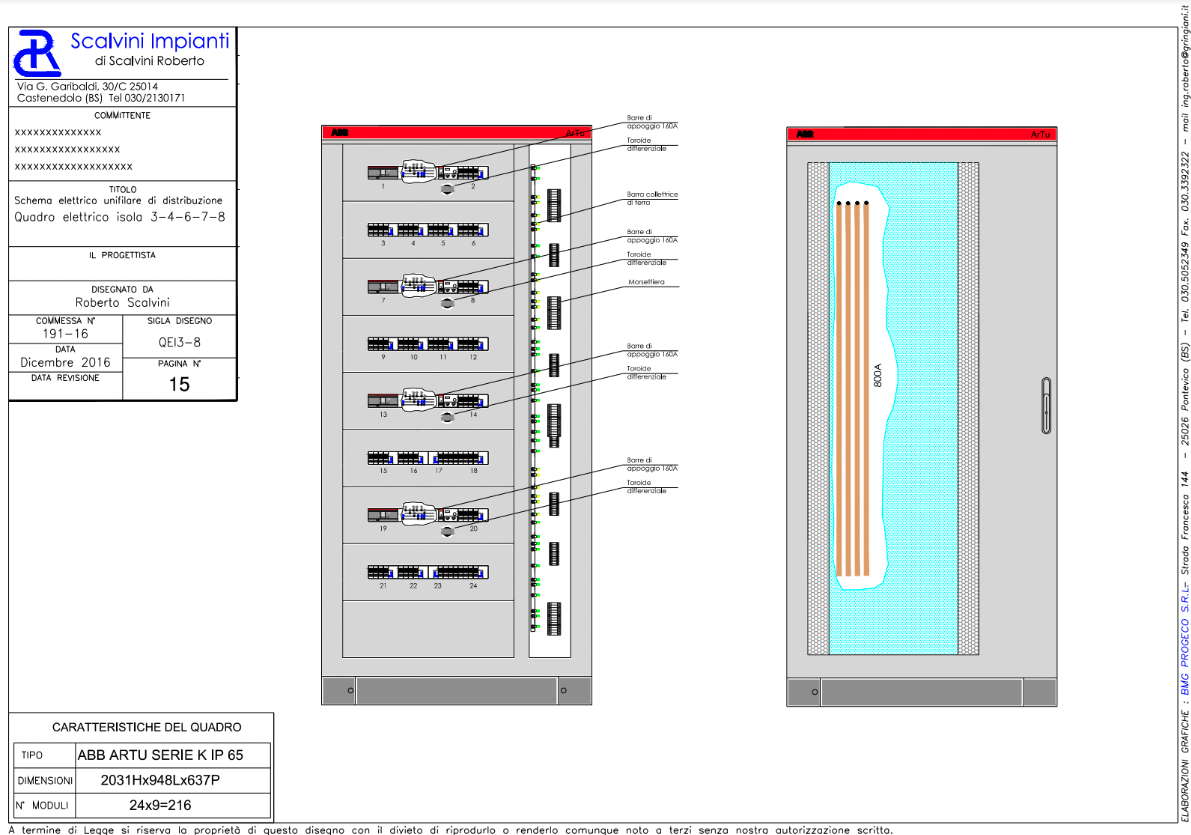Click the breaker row labeled 21 to 24
This screenshot has width=1191, height=835.
click(x=428, y=573)
